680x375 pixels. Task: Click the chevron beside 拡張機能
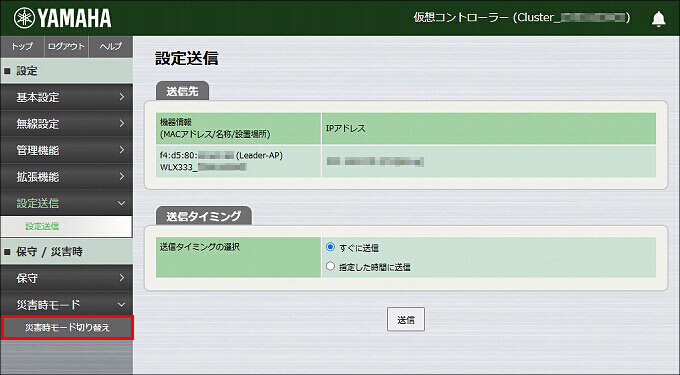coord(121,176)
